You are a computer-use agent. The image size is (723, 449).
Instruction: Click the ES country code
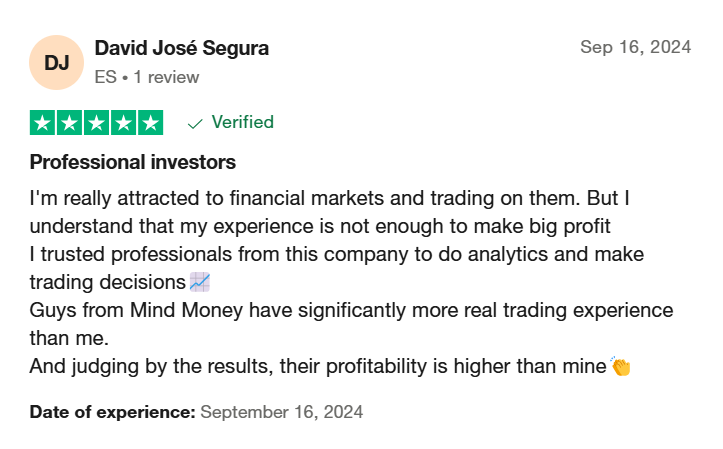tap(106, 77)
